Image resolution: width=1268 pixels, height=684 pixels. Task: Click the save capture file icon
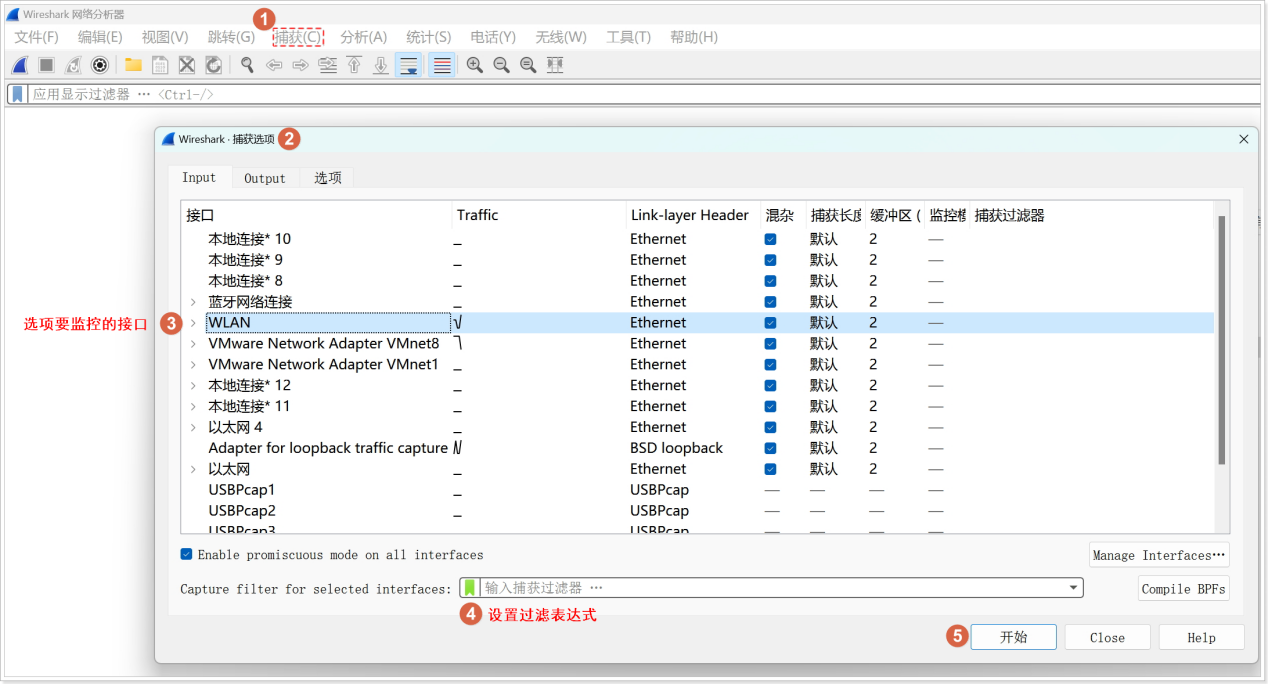[x=159, y=65]
